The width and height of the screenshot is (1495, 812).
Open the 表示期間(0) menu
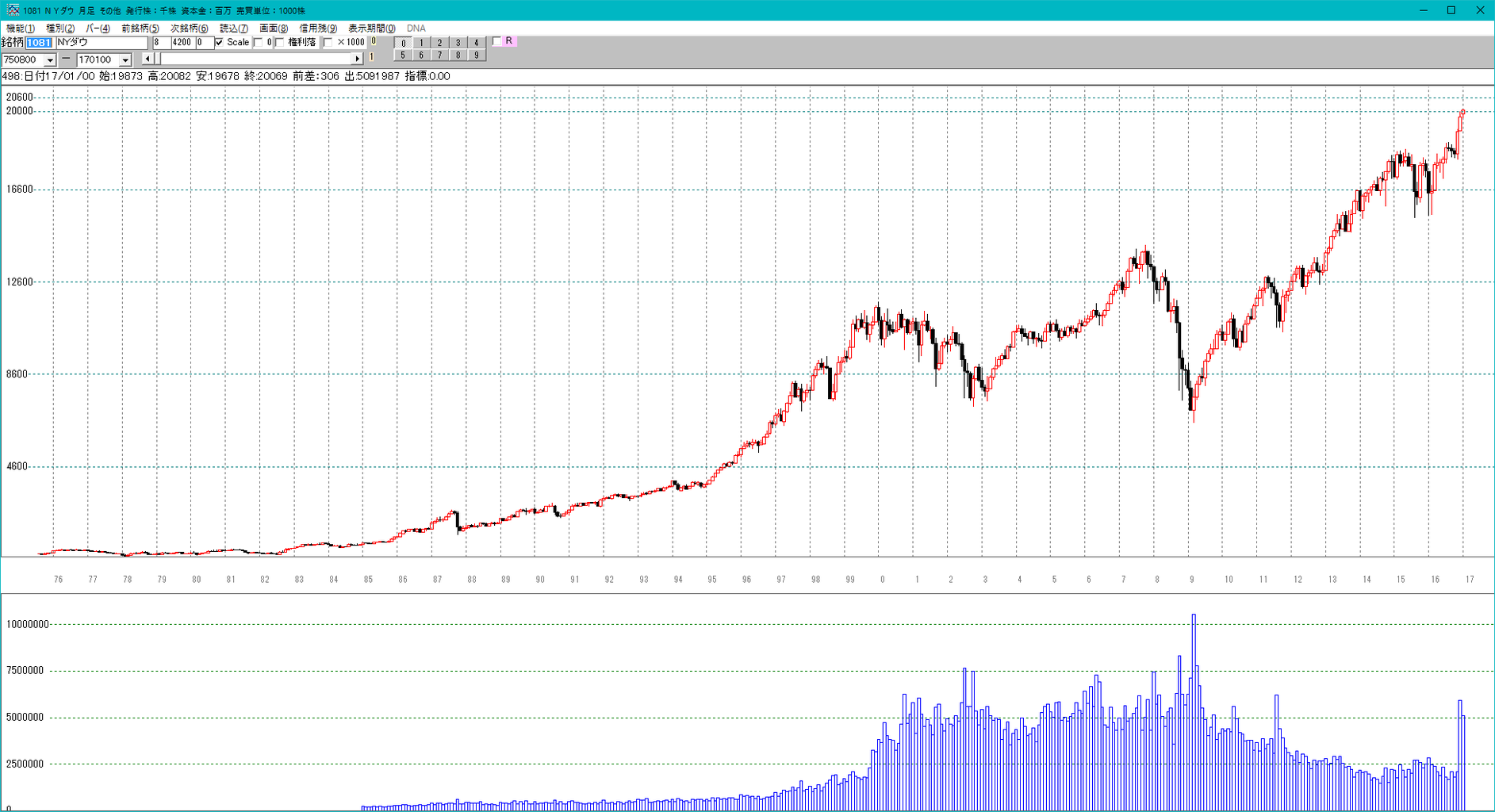[x=372, y=29]
